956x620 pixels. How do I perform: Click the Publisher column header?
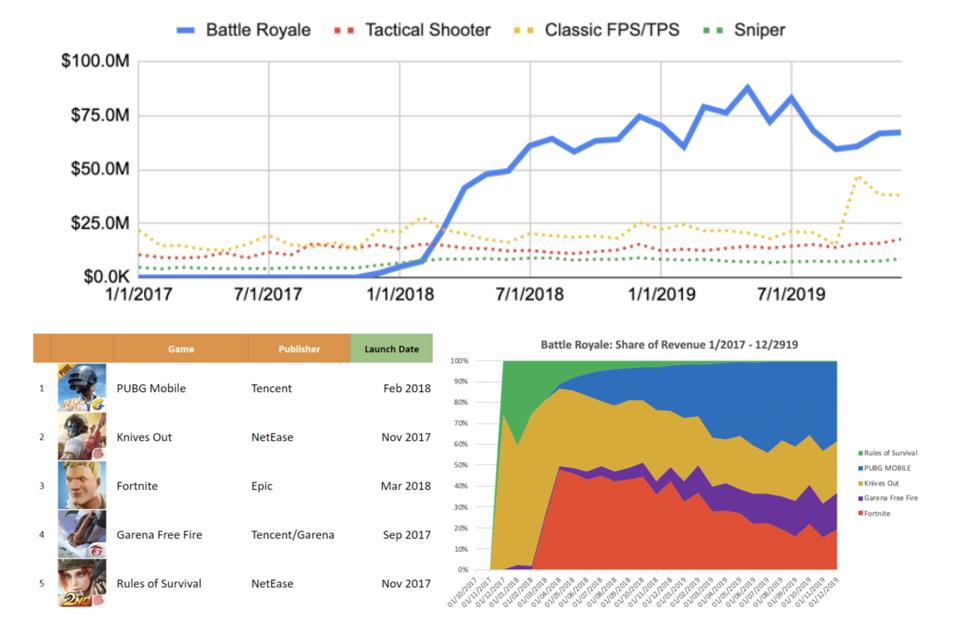pyautogui.click(x=299, y=349)
